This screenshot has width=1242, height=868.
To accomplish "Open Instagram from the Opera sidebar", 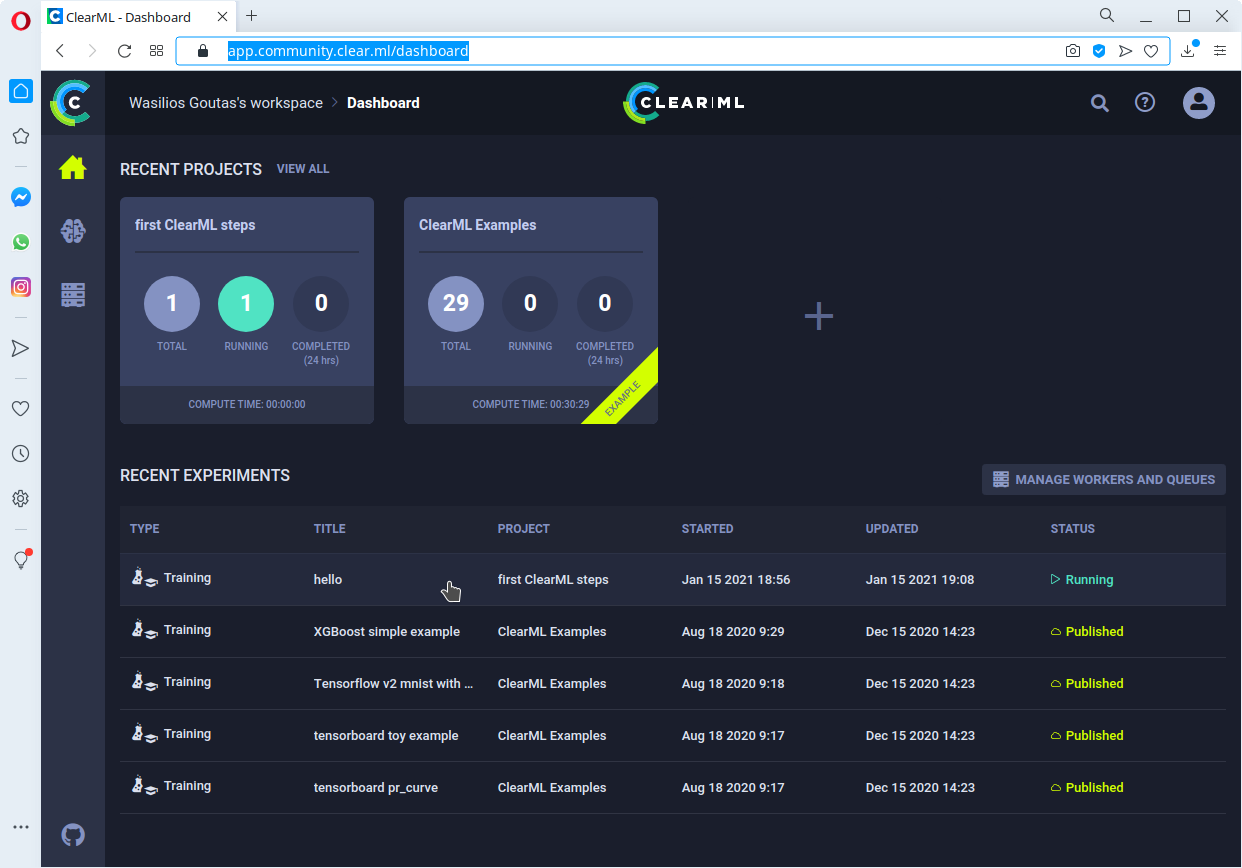I will [x=20, y=287].
